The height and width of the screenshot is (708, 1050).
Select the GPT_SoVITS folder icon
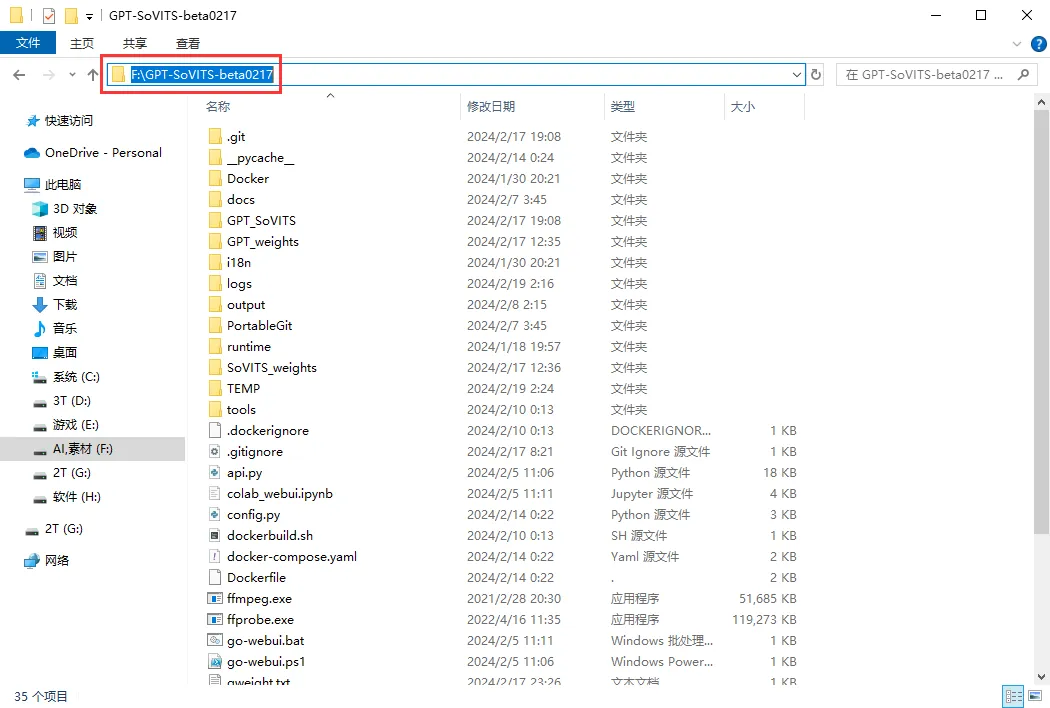pyautogui.click(x=215, y=220)
